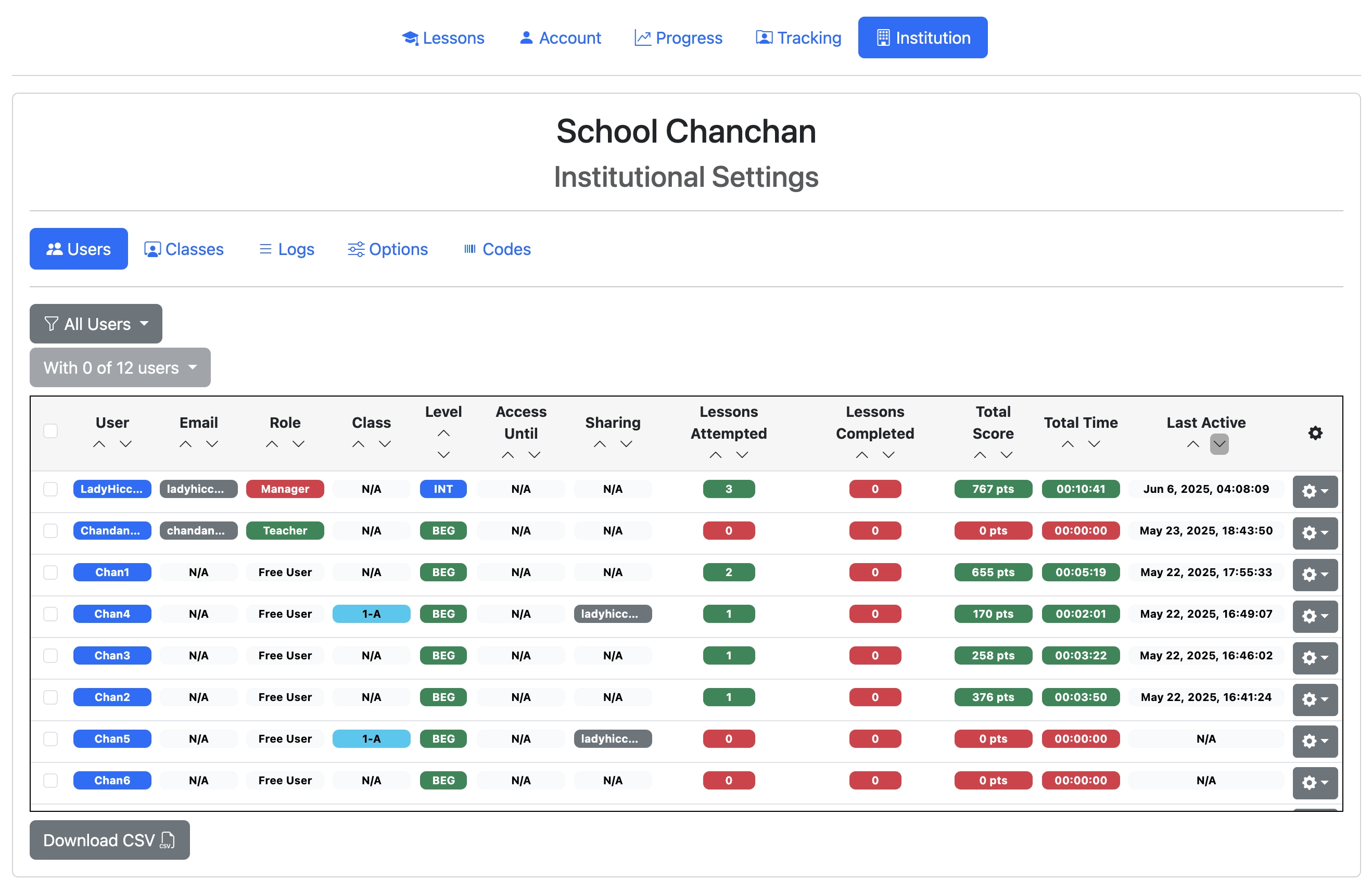Switch to the Classes sub-tab
The height and width of the screenshot is (892, 1372).
(184, 249)
